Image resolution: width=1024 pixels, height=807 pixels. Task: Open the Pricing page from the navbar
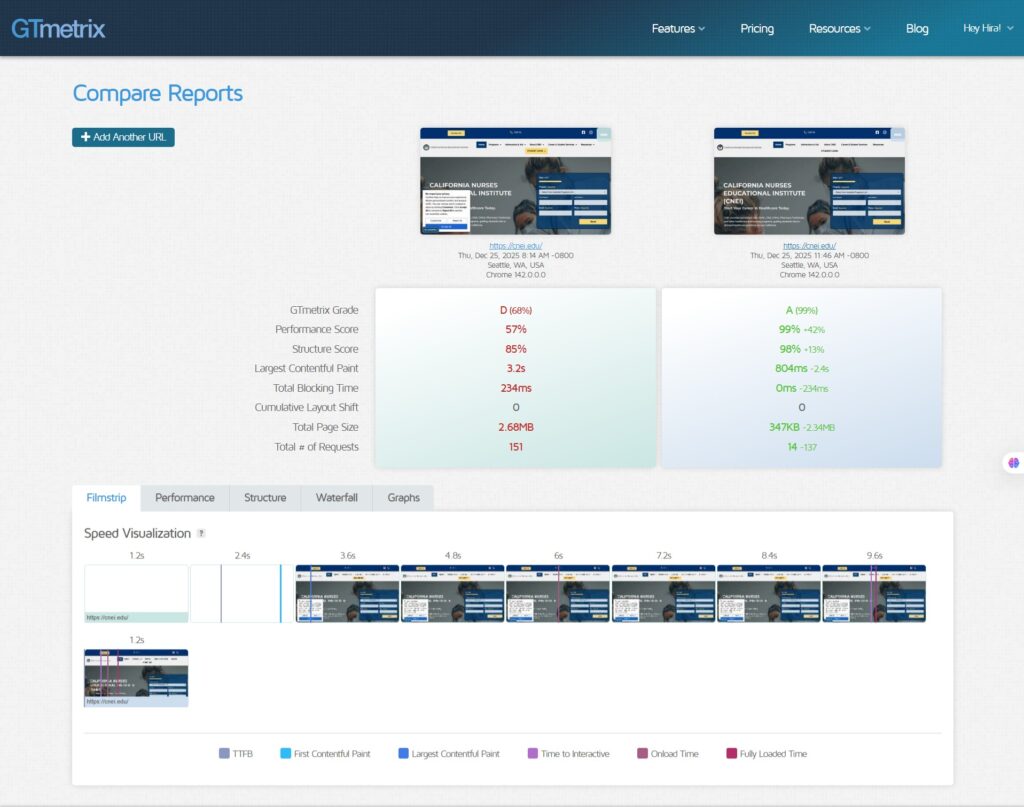point(757,29)
